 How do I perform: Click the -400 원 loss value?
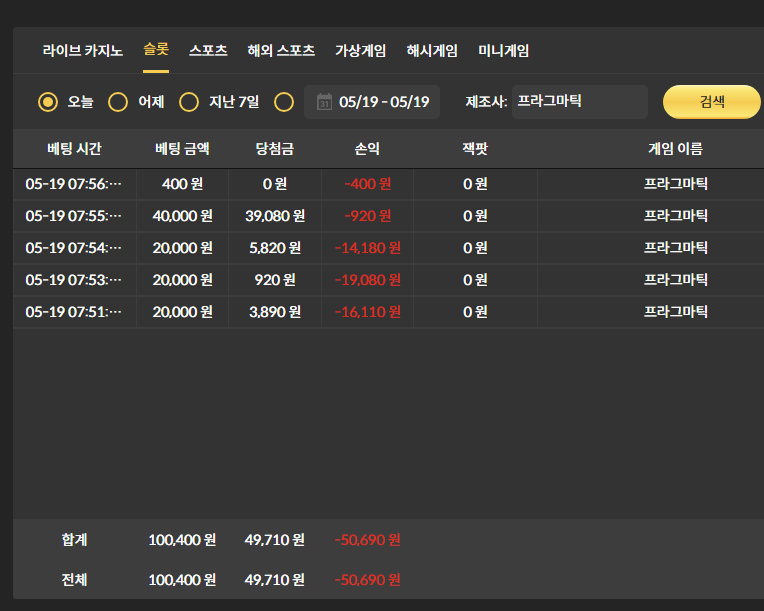click(x=367, y=184)
